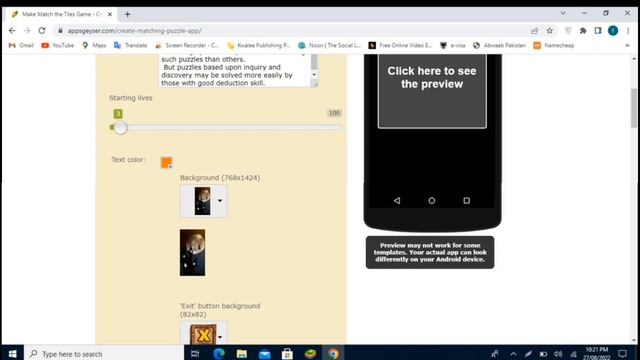The height and width of the screenshot is (360, 640).
Task: Open Chrome three-dot menu
Action: (628, 31)
